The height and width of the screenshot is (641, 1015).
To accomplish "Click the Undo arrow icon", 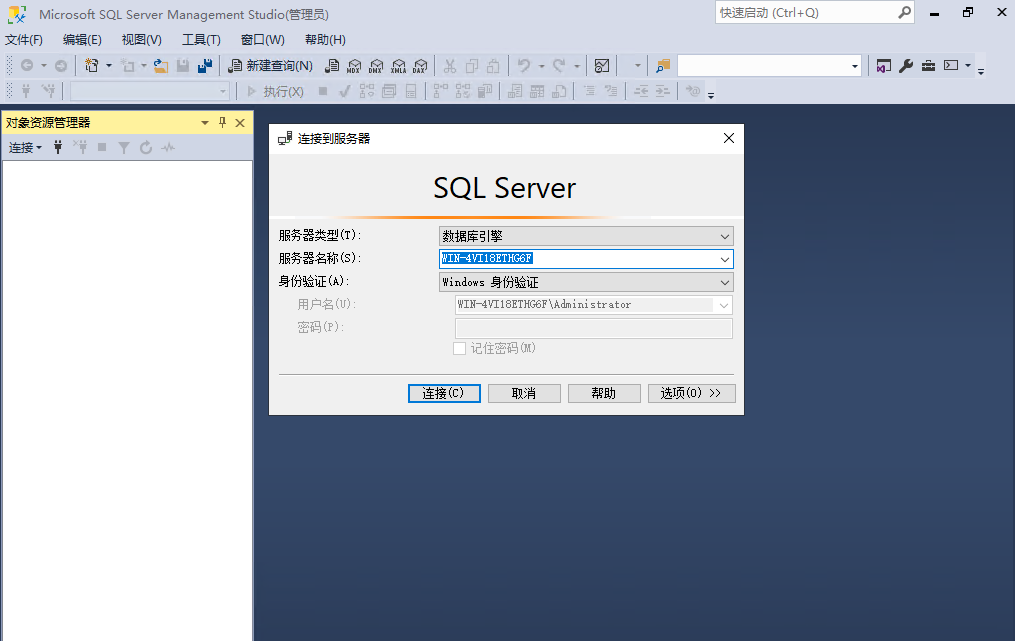I will pyautogui.click(x=524, y=65).
